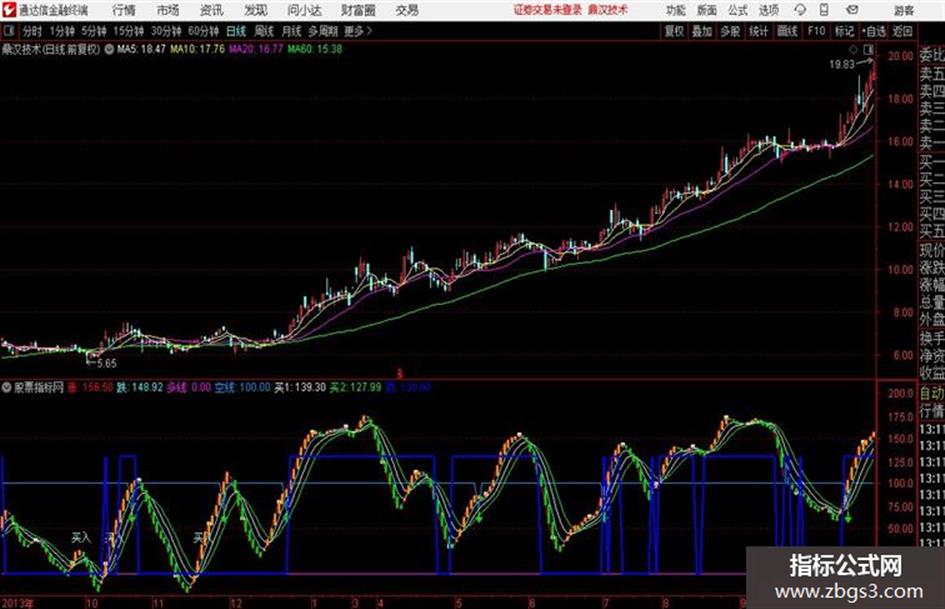Screen dimensions: 945x609
Task: Click the 19.83 high price label
Action: 842,65
